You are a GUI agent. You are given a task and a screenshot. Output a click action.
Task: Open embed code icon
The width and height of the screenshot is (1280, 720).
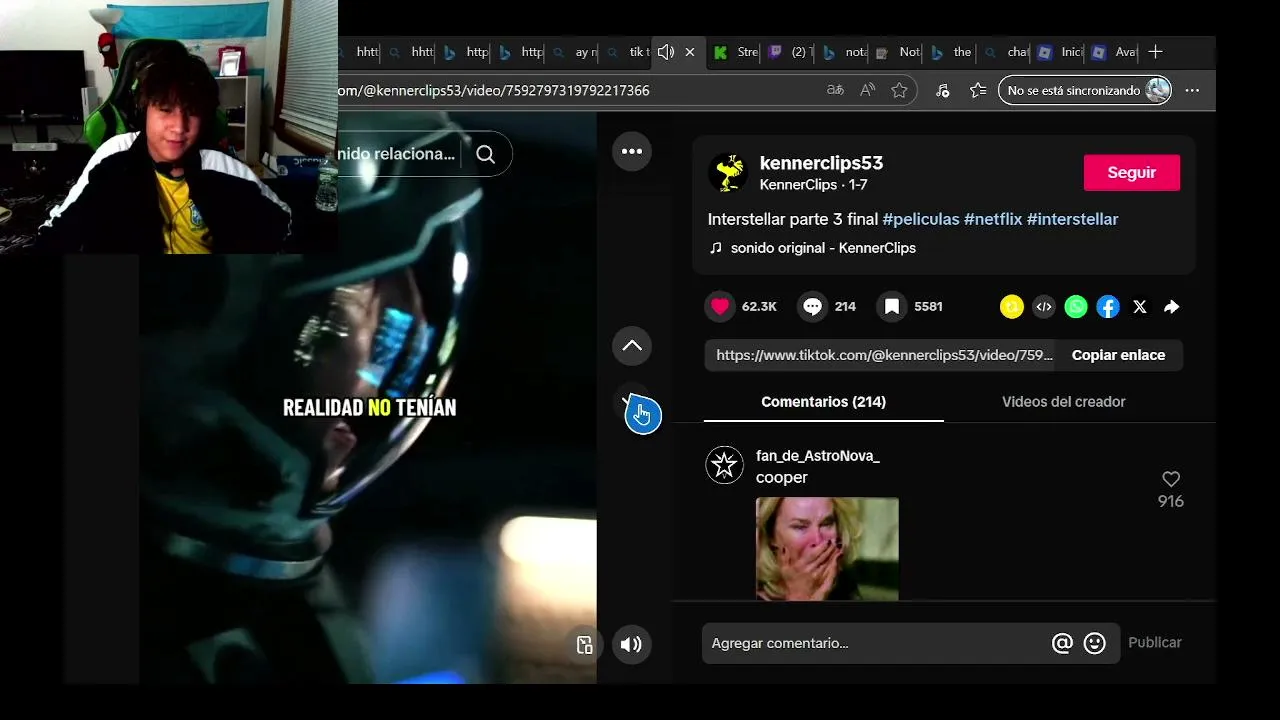[1044, 307]
